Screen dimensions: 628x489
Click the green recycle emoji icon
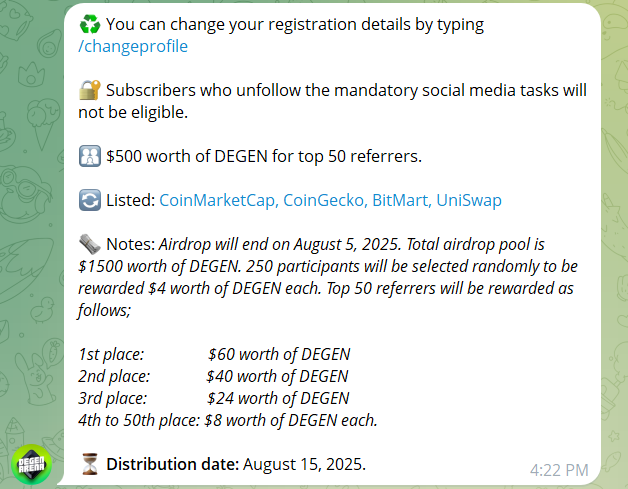click(89, 24)
